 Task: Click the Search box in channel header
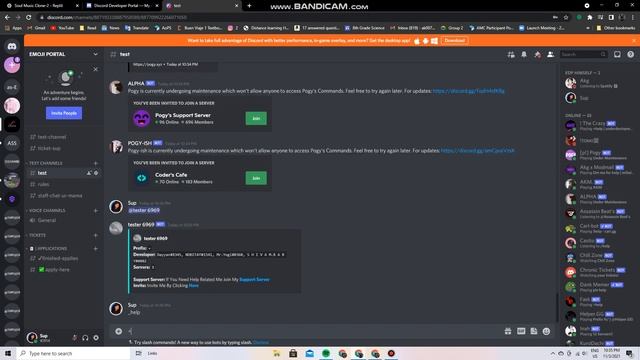pos(583,54)
